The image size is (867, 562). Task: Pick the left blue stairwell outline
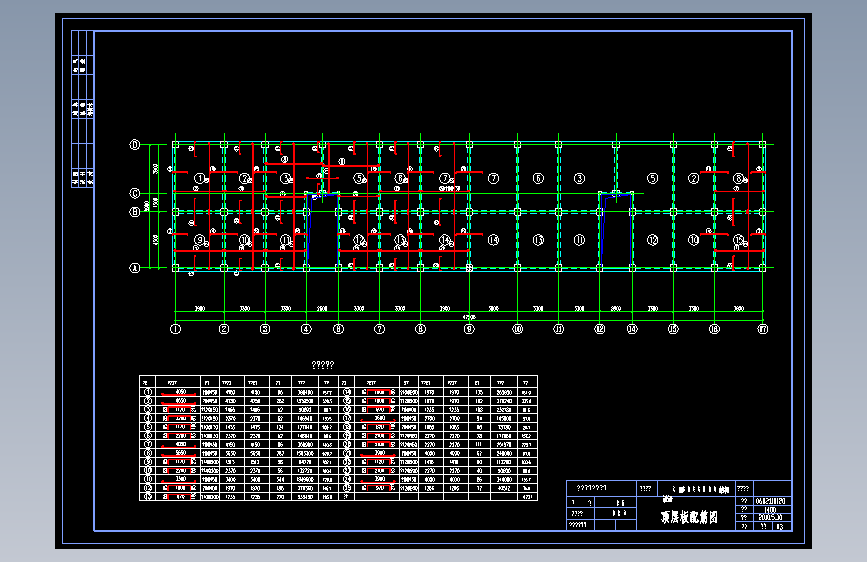[x=323, y=230]
